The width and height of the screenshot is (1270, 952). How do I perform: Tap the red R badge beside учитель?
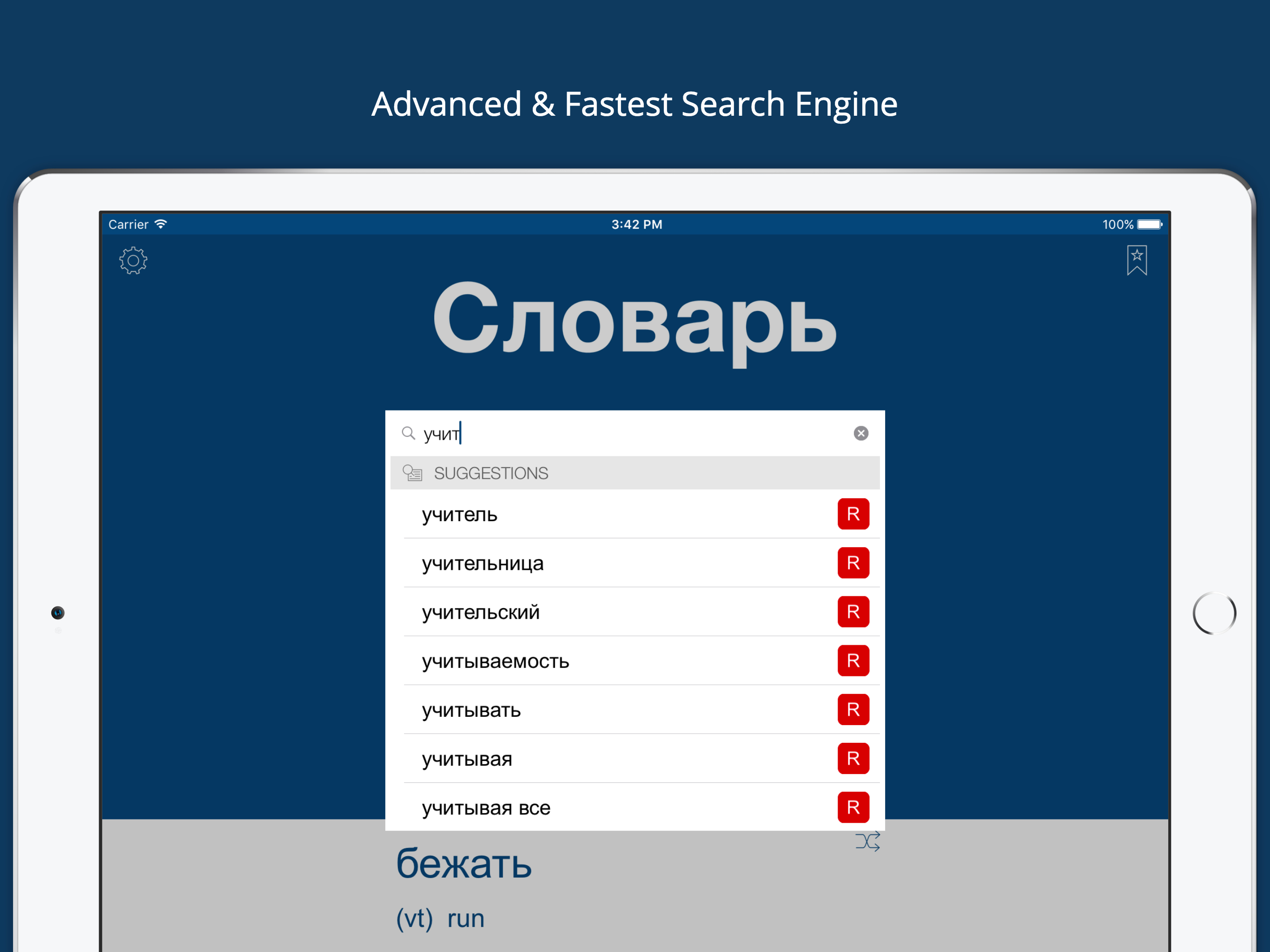pyautogui.click(x=853, y=514)
